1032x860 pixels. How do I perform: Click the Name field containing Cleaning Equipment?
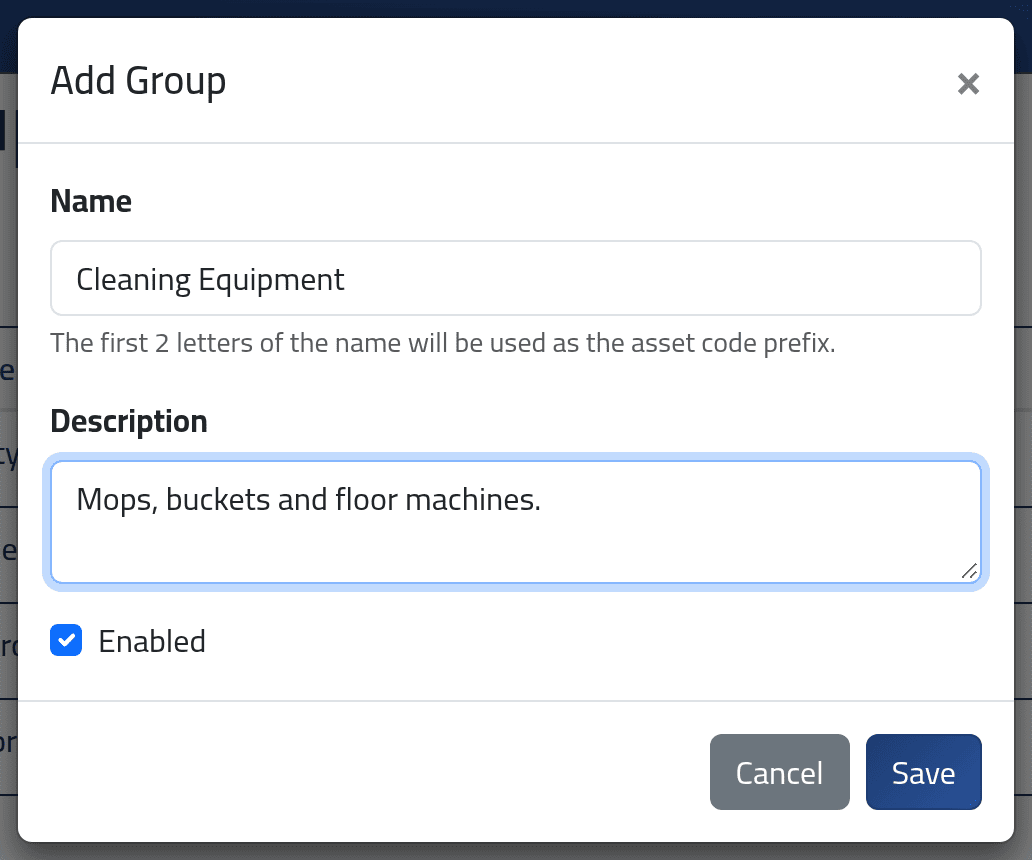coord(516,278)
